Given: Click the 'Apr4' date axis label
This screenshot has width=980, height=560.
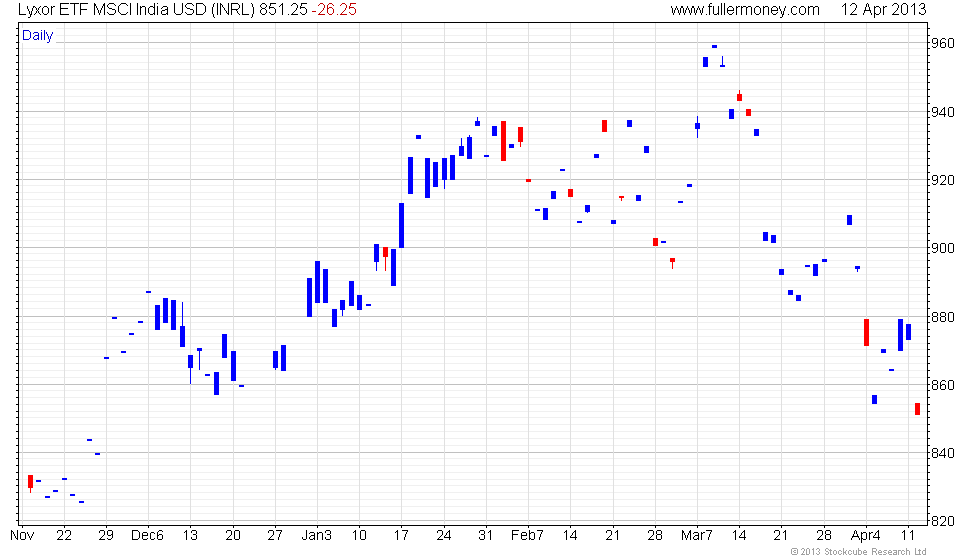Looking at the screenshot, I should coord(866,536).
